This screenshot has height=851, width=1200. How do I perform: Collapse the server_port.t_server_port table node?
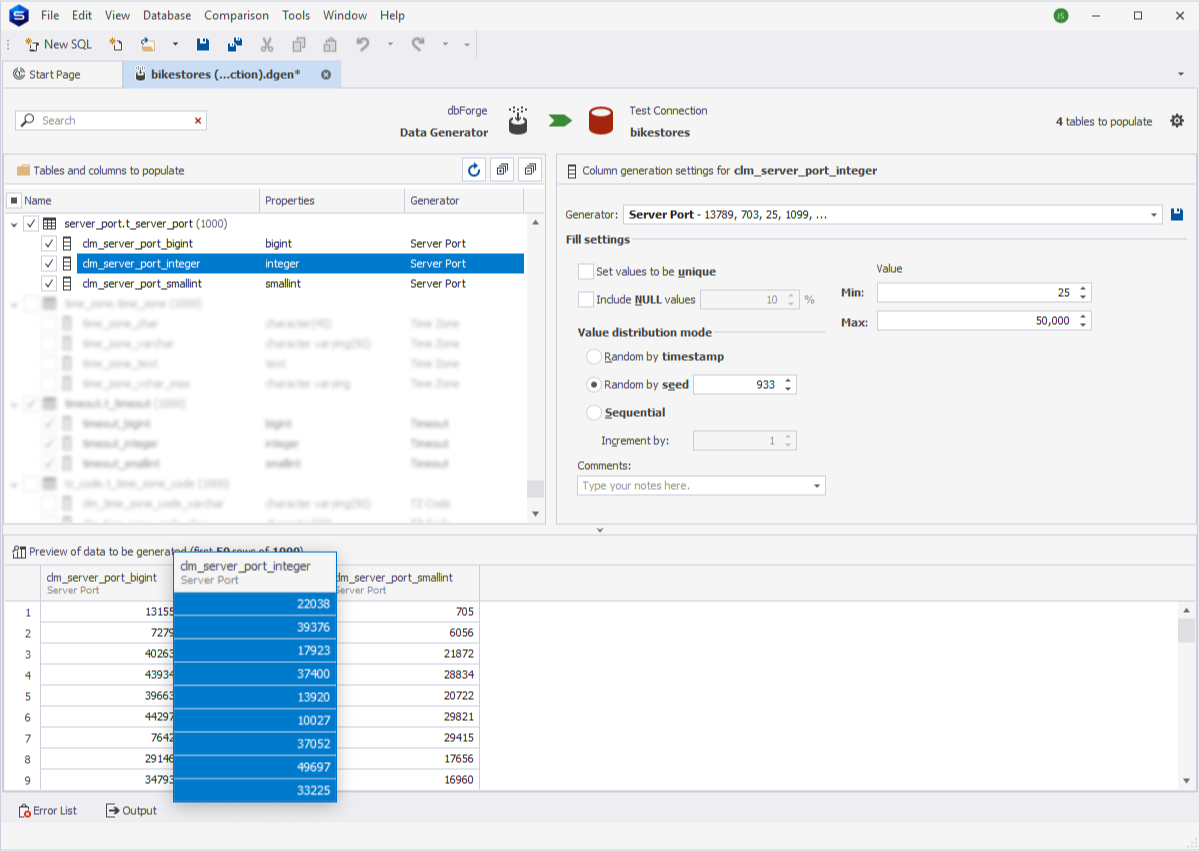coord(14,224)
